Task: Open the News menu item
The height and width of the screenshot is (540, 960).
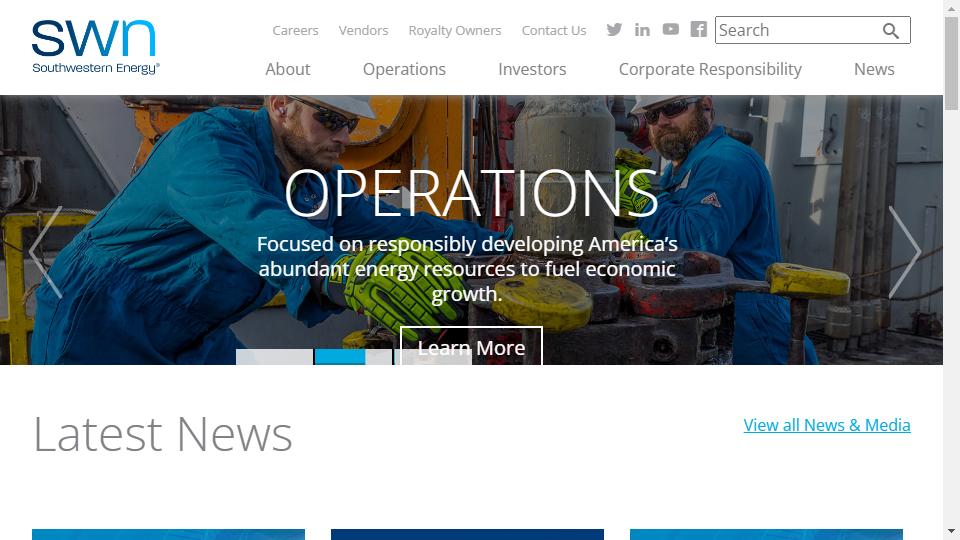Action: [874, 69]
